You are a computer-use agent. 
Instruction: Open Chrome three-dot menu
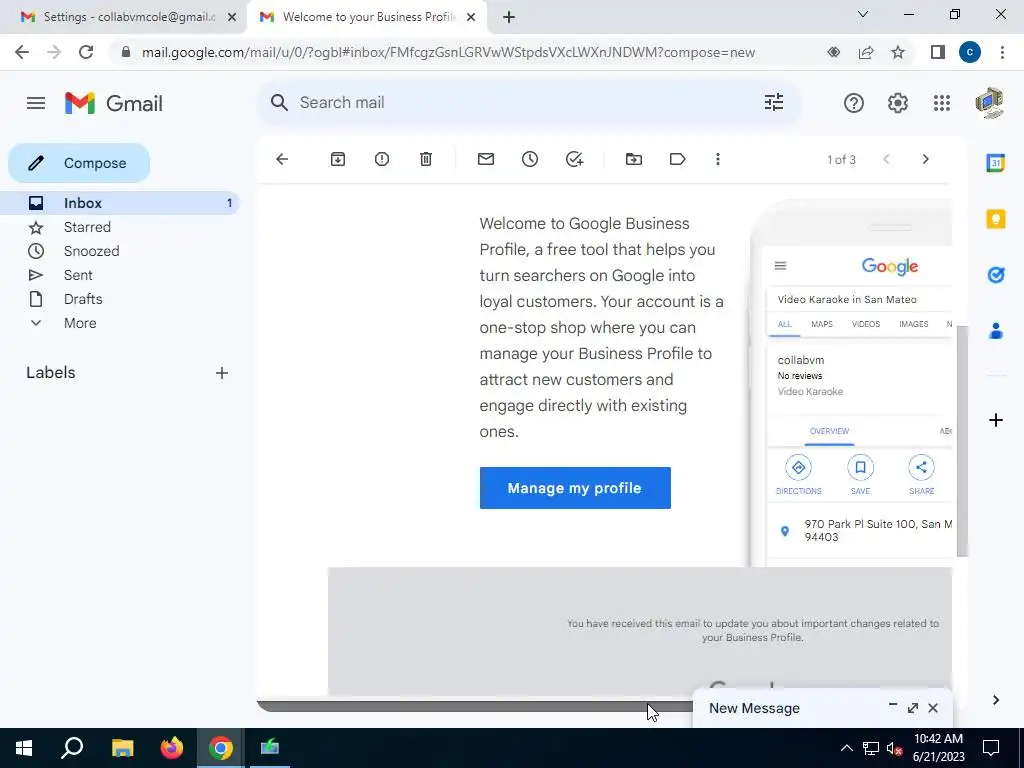(1002, 52)
